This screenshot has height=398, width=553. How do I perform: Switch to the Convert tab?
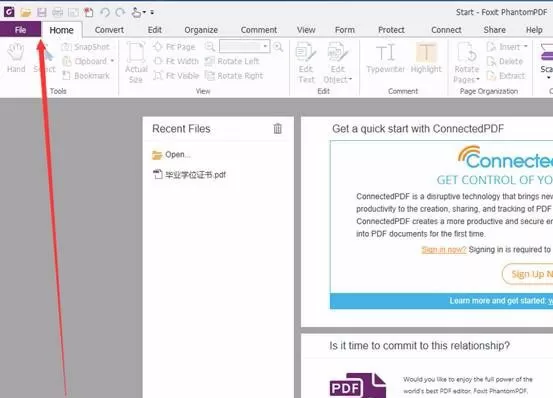click(x=109, y=30)
